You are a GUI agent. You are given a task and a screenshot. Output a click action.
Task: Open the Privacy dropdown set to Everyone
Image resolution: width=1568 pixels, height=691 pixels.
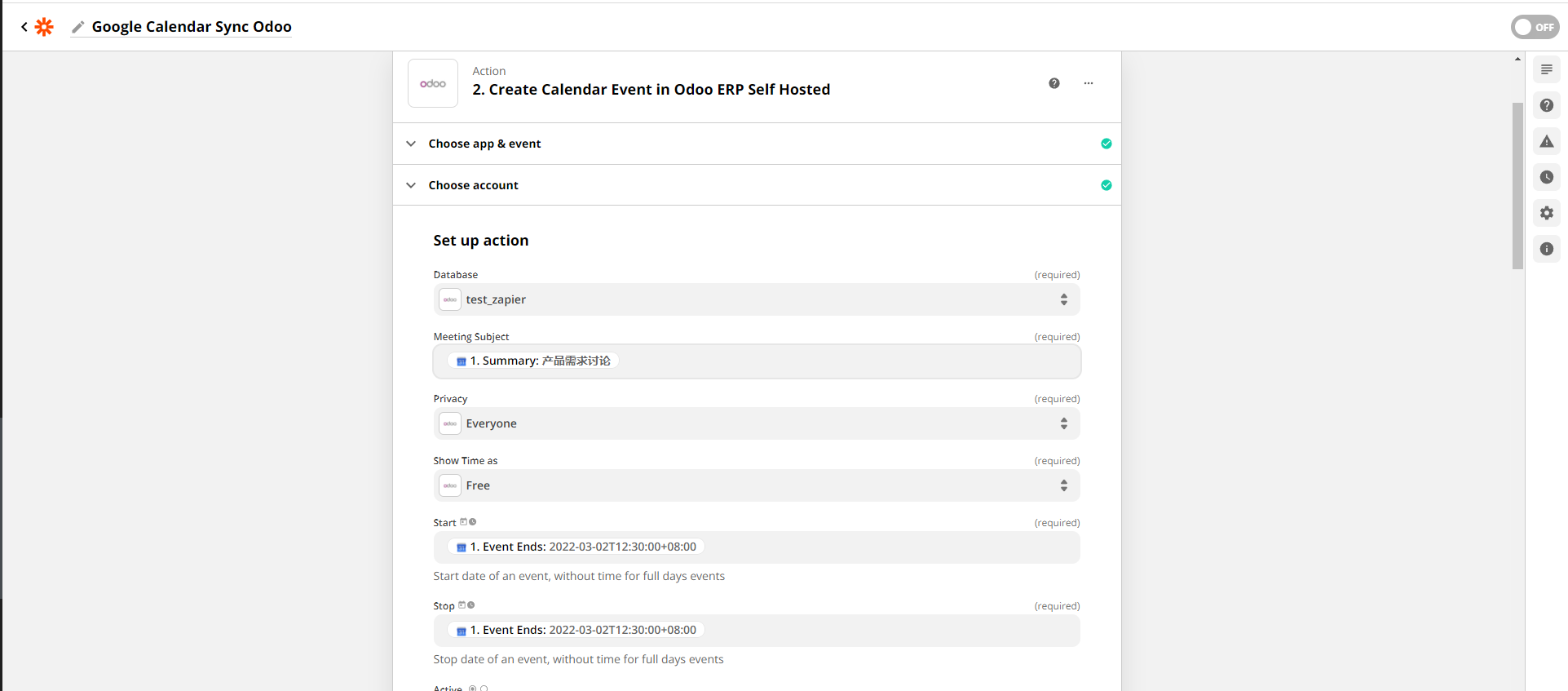tap(756, 423)
